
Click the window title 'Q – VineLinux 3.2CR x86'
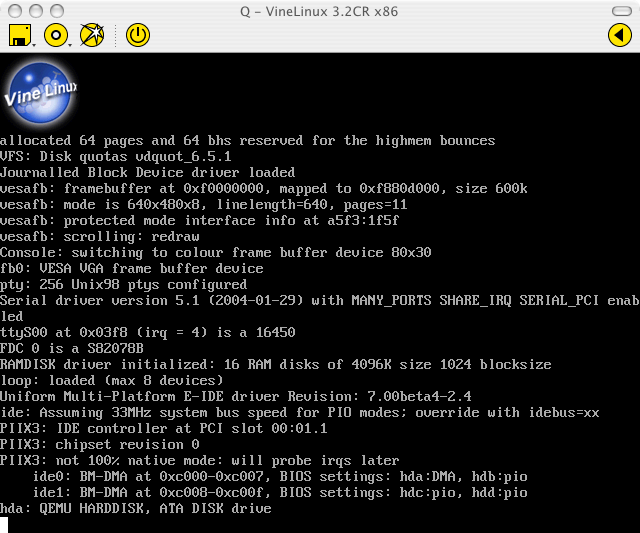click(319, 11)
